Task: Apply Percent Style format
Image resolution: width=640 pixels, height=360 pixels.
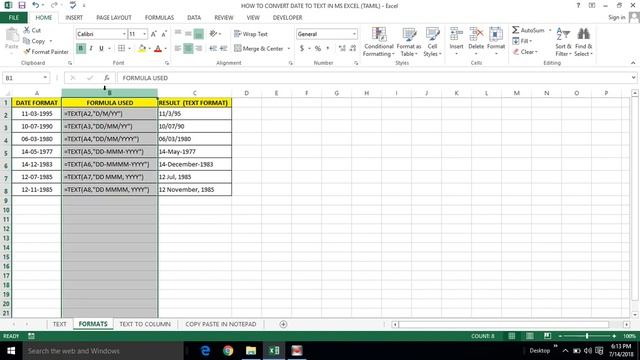Action: [318, 49]
